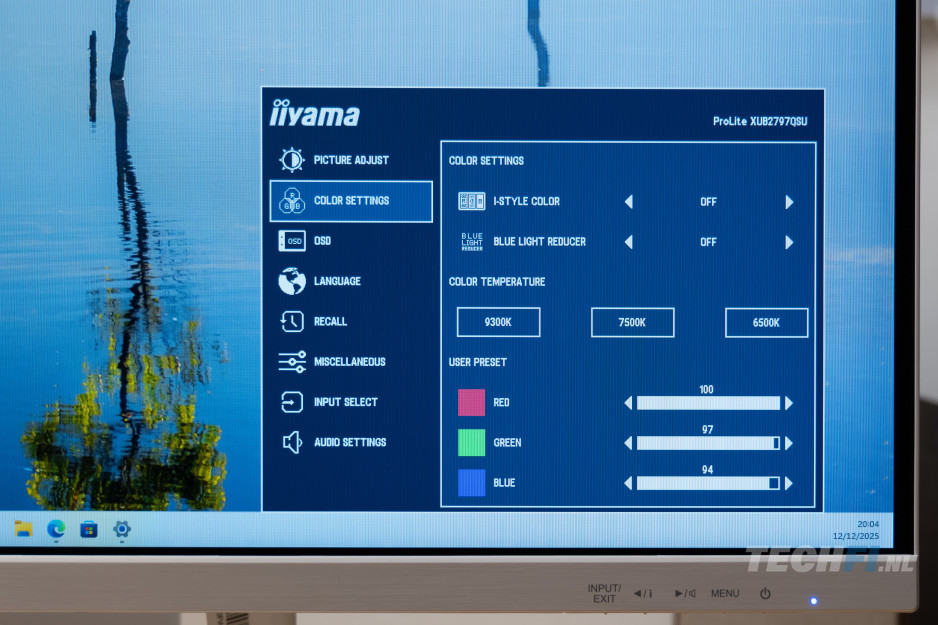The width and height of the screenshot is (938, 625).
Task: Select the 9300K color temperature
Action: coord(498,322)
